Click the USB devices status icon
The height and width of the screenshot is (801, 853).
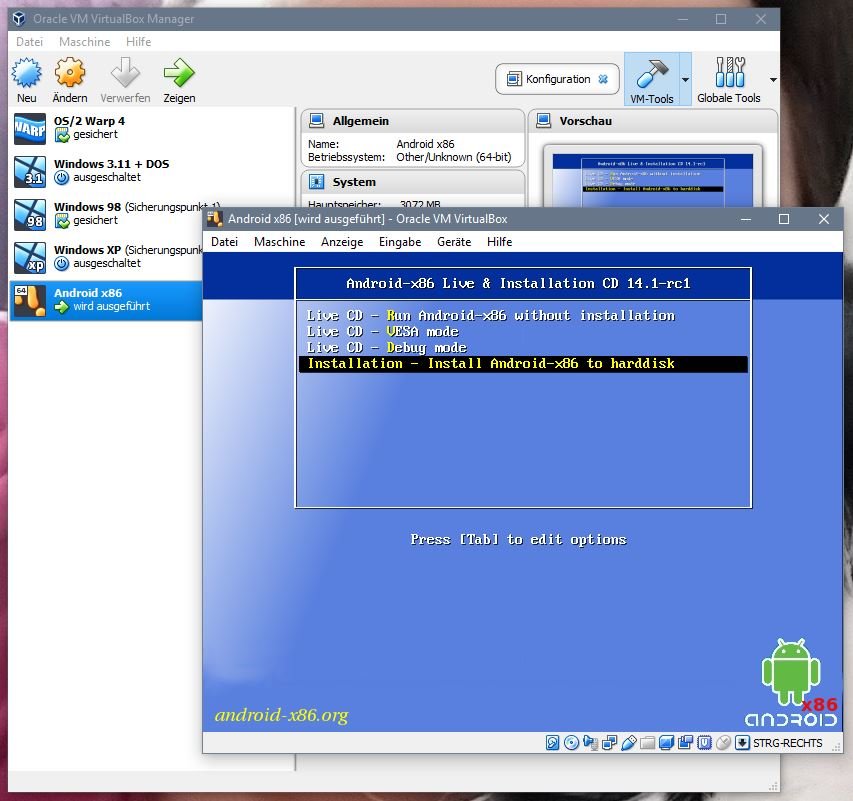628,743
